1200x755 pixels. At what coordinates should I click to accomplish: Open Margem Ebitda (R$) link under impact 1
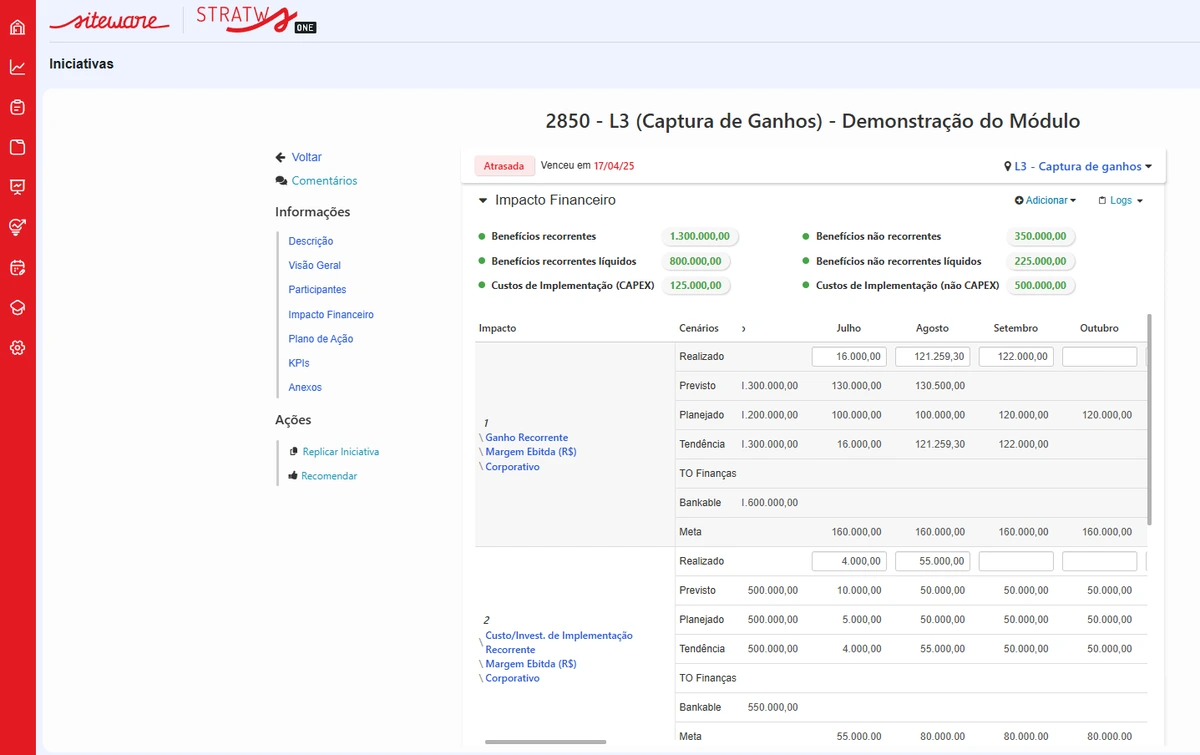pos(530,452)
